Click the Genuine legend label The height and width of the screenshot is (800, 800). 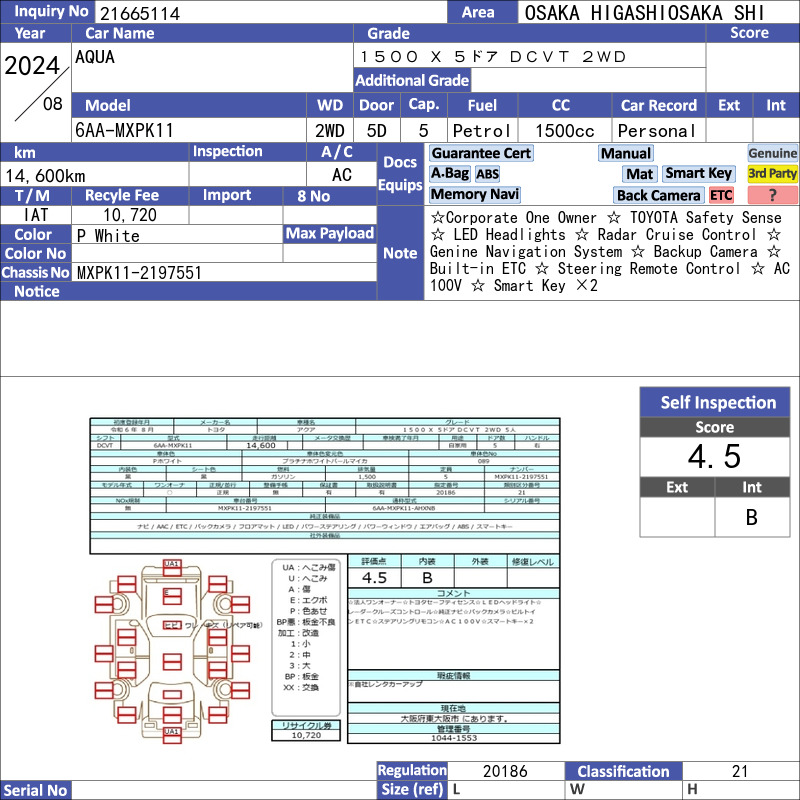click(772, 153)
